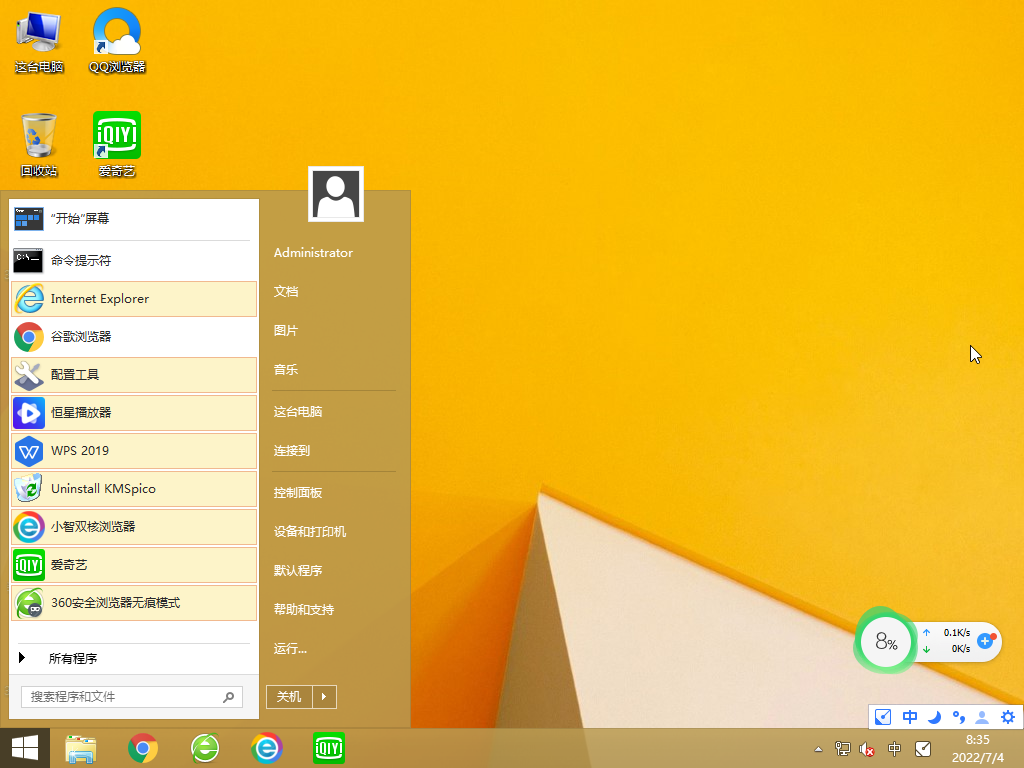The width and height of the screenshot is (1024, 768).
Task: Open Internet Explorer from the taskbar
Action: tap(266, 748)
